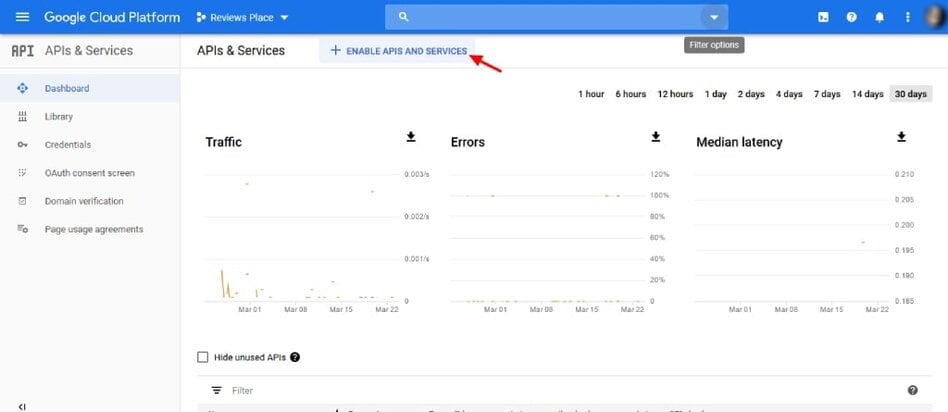Open Cloud Shell terminal icon

(824, 17)
